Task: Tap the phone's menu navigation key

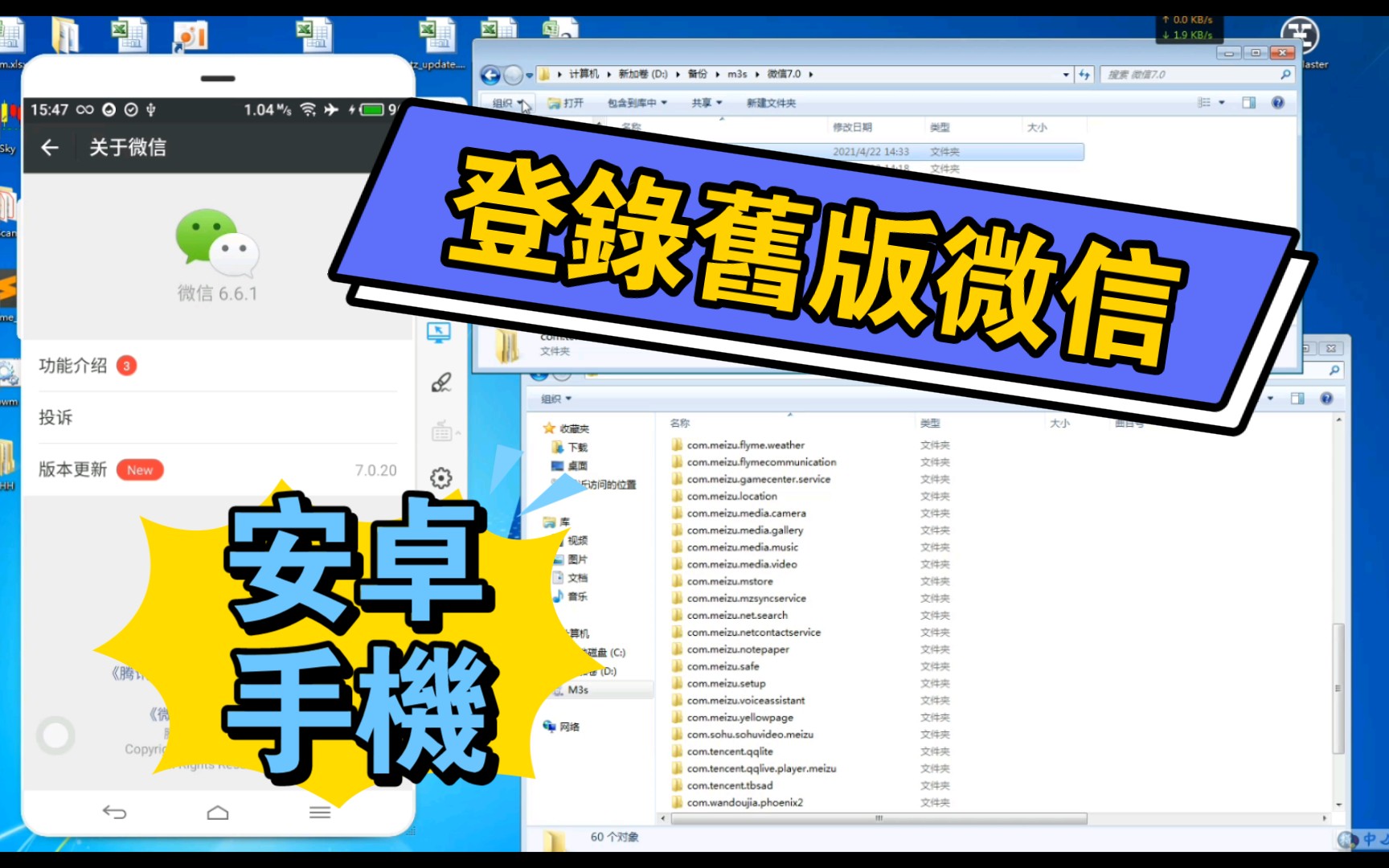Action: click(x=320, y=813)
